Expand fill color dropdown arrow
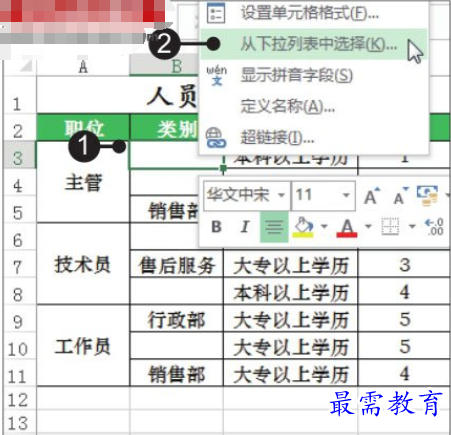The height and width of the screenshot is (435, 451). pyautogui.click(x=324, y=227)
